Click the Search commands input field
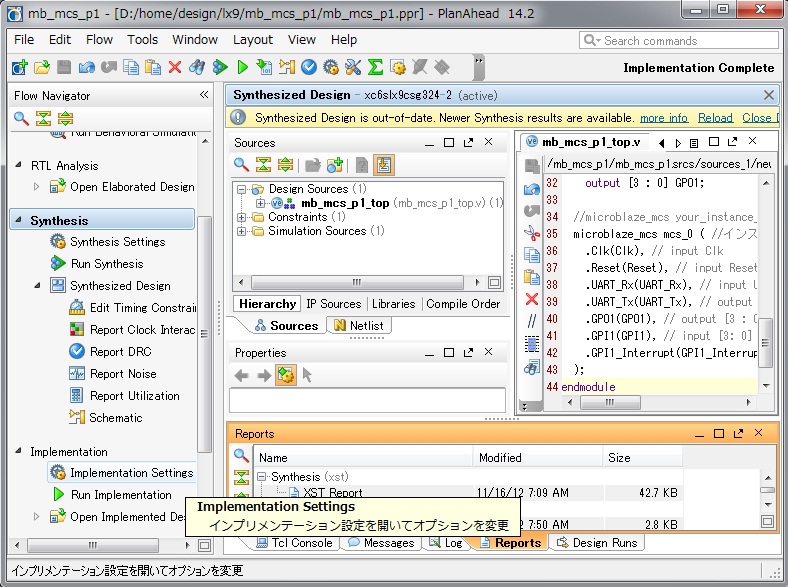Viewport: 788px width, 587px height. (x=678, y=40)
